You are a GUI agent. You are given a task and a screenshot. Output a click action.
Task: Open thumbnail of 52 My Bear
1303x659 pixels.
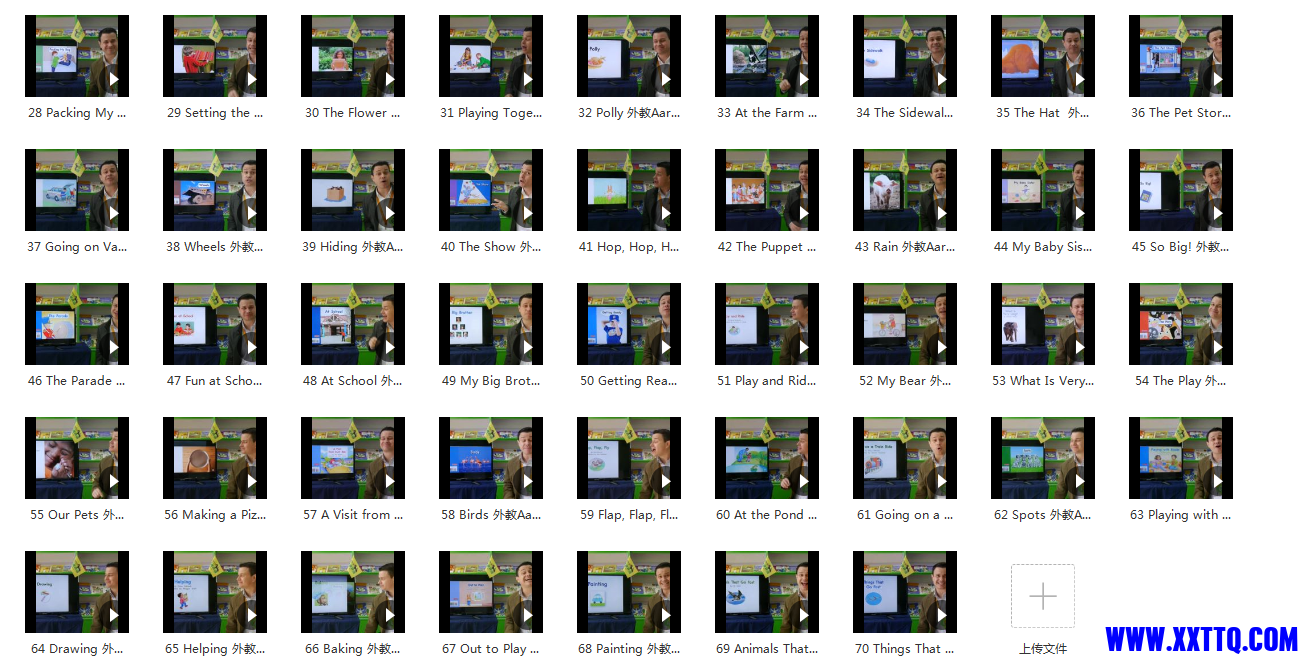pyautogui.click(x=905, y=324)
